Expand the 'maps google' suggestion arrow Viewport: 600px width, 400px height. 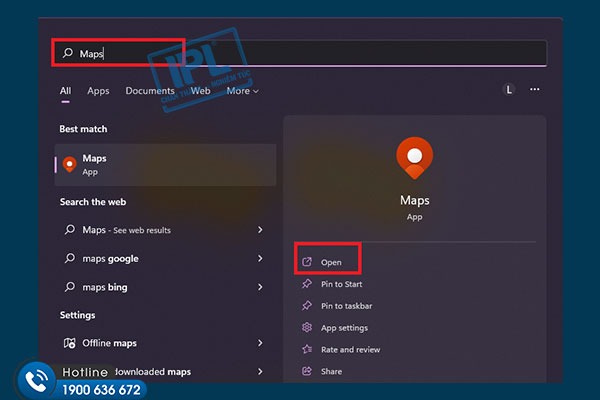pyautogui.click(x=260, y=258)
